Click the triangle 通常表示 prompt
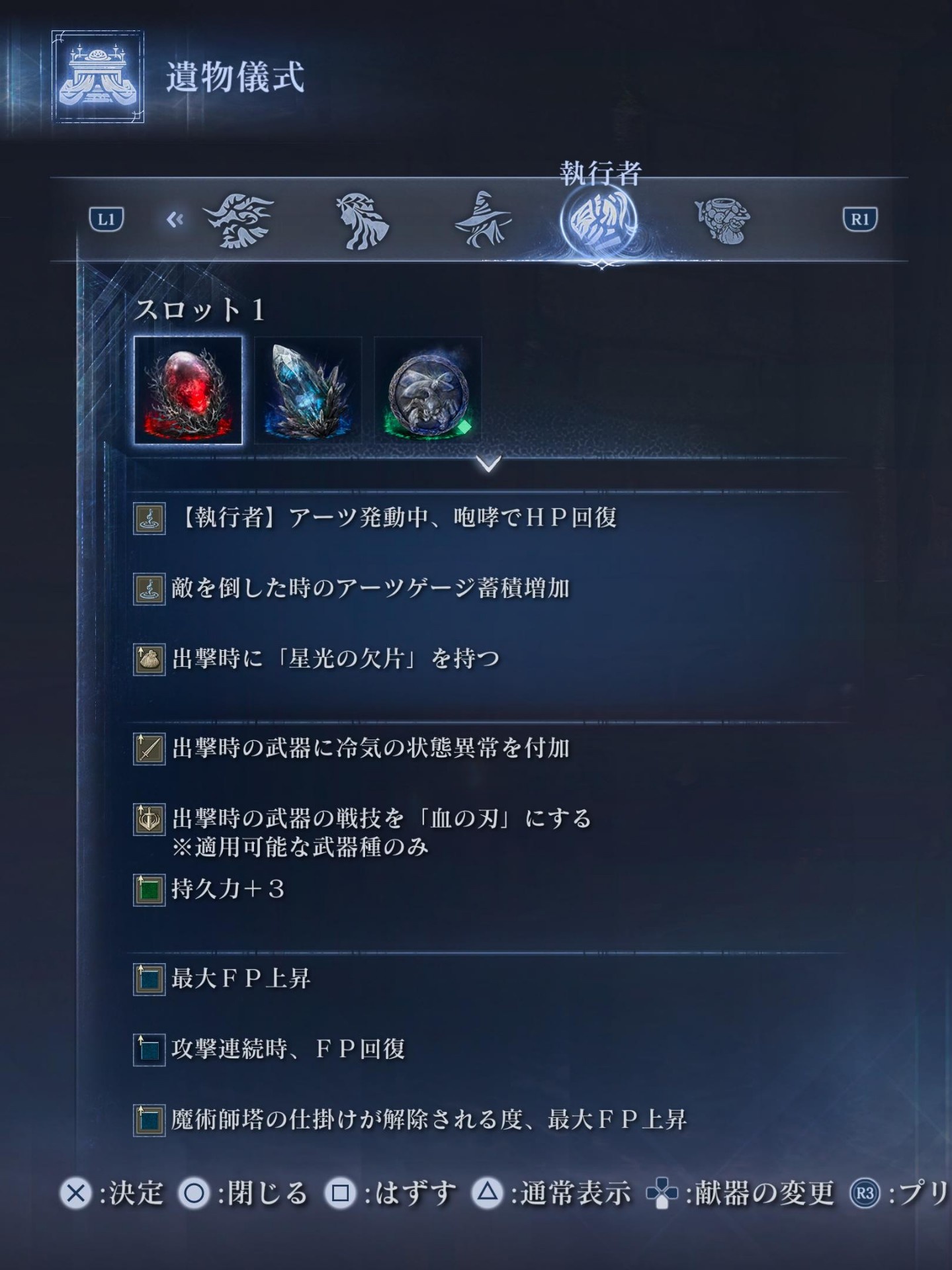This screenshot has height=1270, width=952. click(x=551, y=1193)
